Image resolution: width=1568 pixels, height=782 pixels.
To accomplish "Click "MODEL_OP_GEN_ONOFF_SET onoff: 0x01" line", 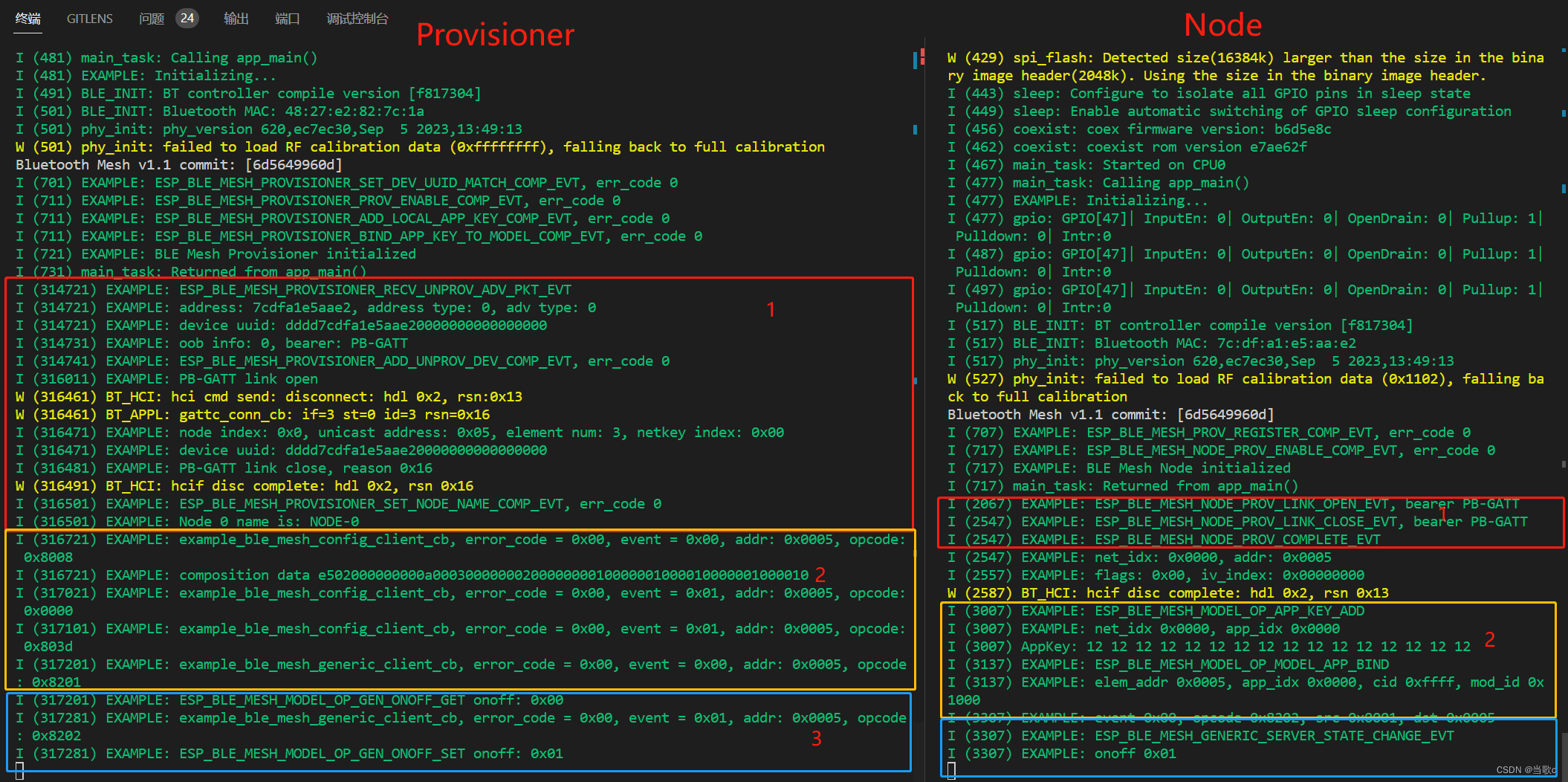I will [290, 754].
